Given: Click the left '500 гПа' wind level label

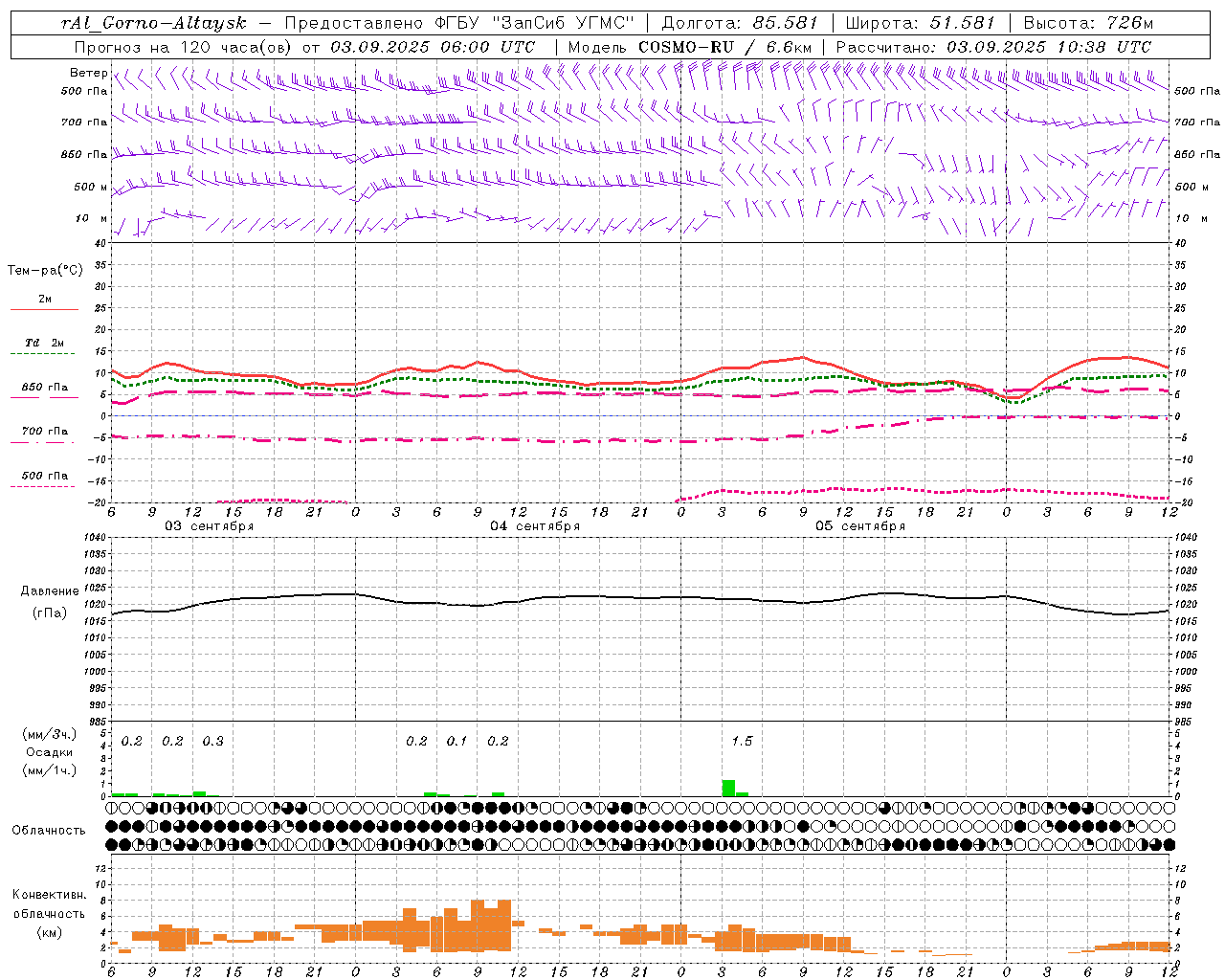Looking at the screenshot, I should (x=84, y=91).
